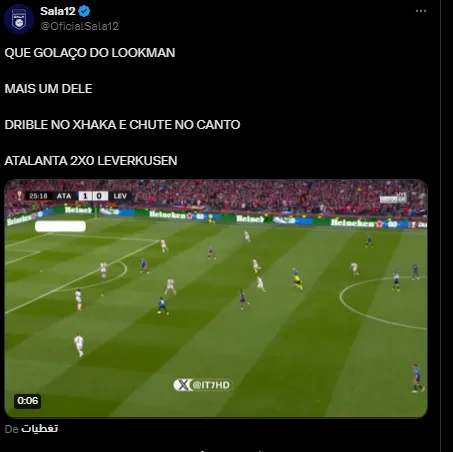Click the yellow-shirted referee in the video
The width and height of the screenshot is (453, 452).
point(297,279)
